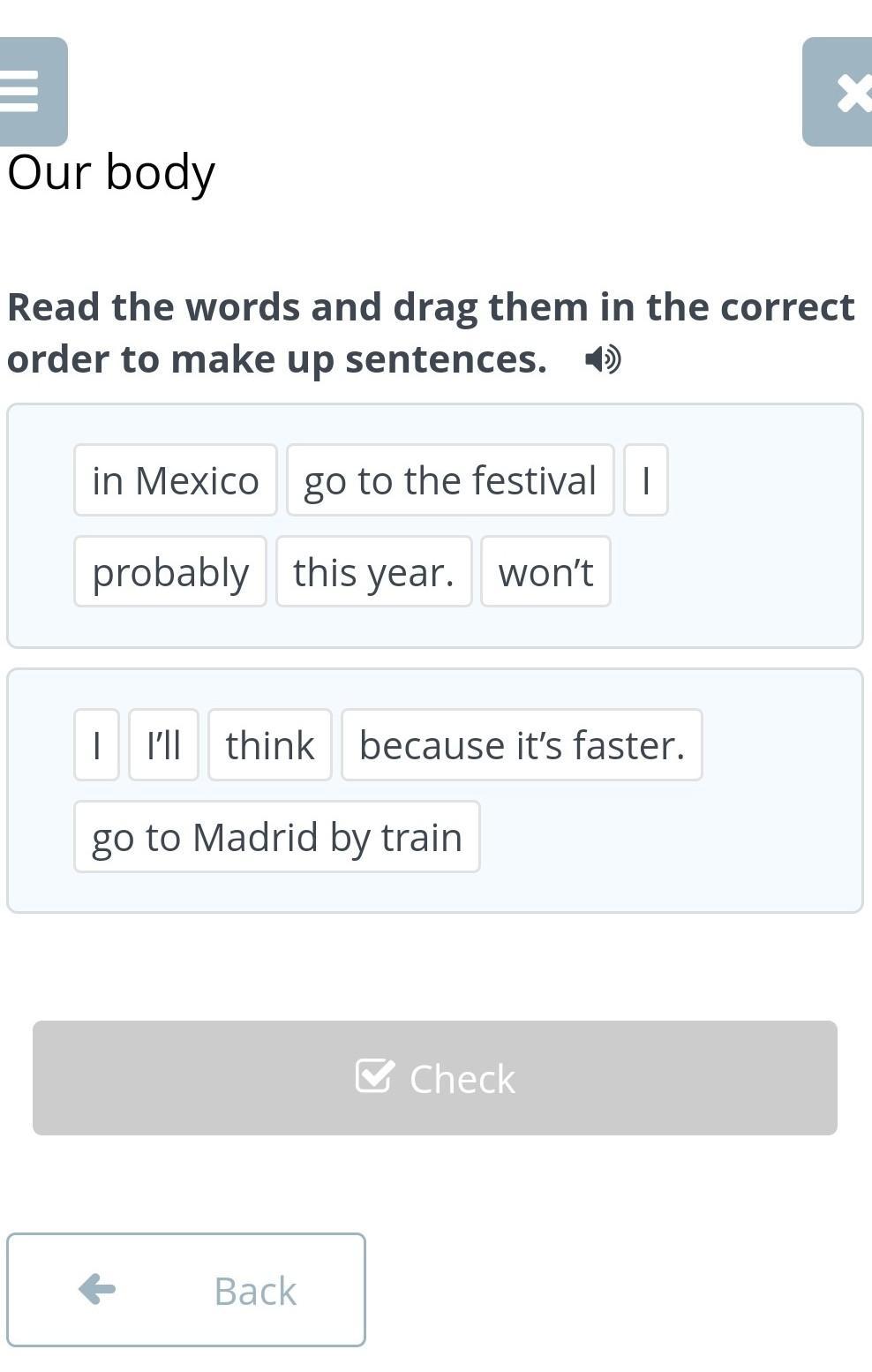Select the 'go to the festival' tile
872x1372 pixels.
coord(450,480)
